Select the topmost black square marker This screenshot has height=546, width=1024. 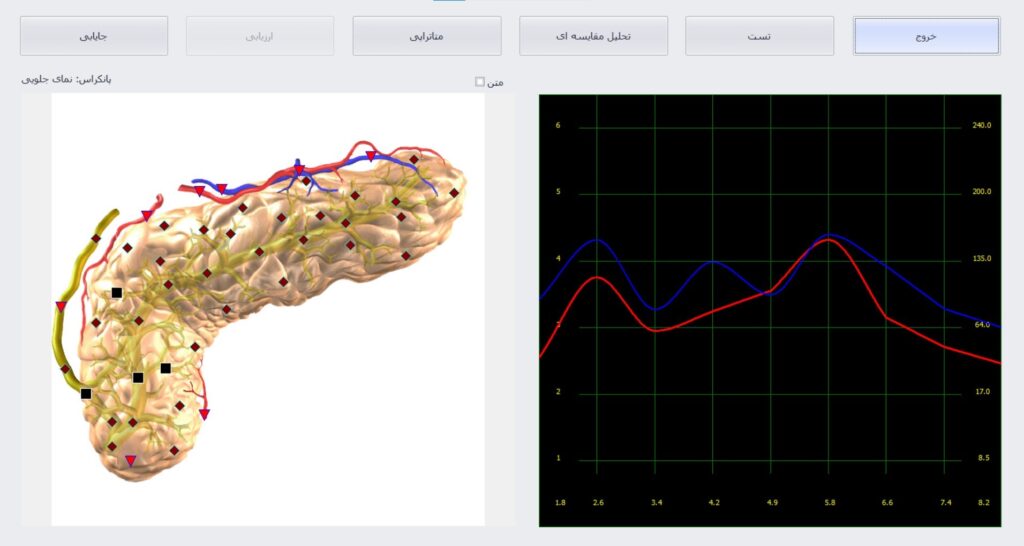(117, 293)
